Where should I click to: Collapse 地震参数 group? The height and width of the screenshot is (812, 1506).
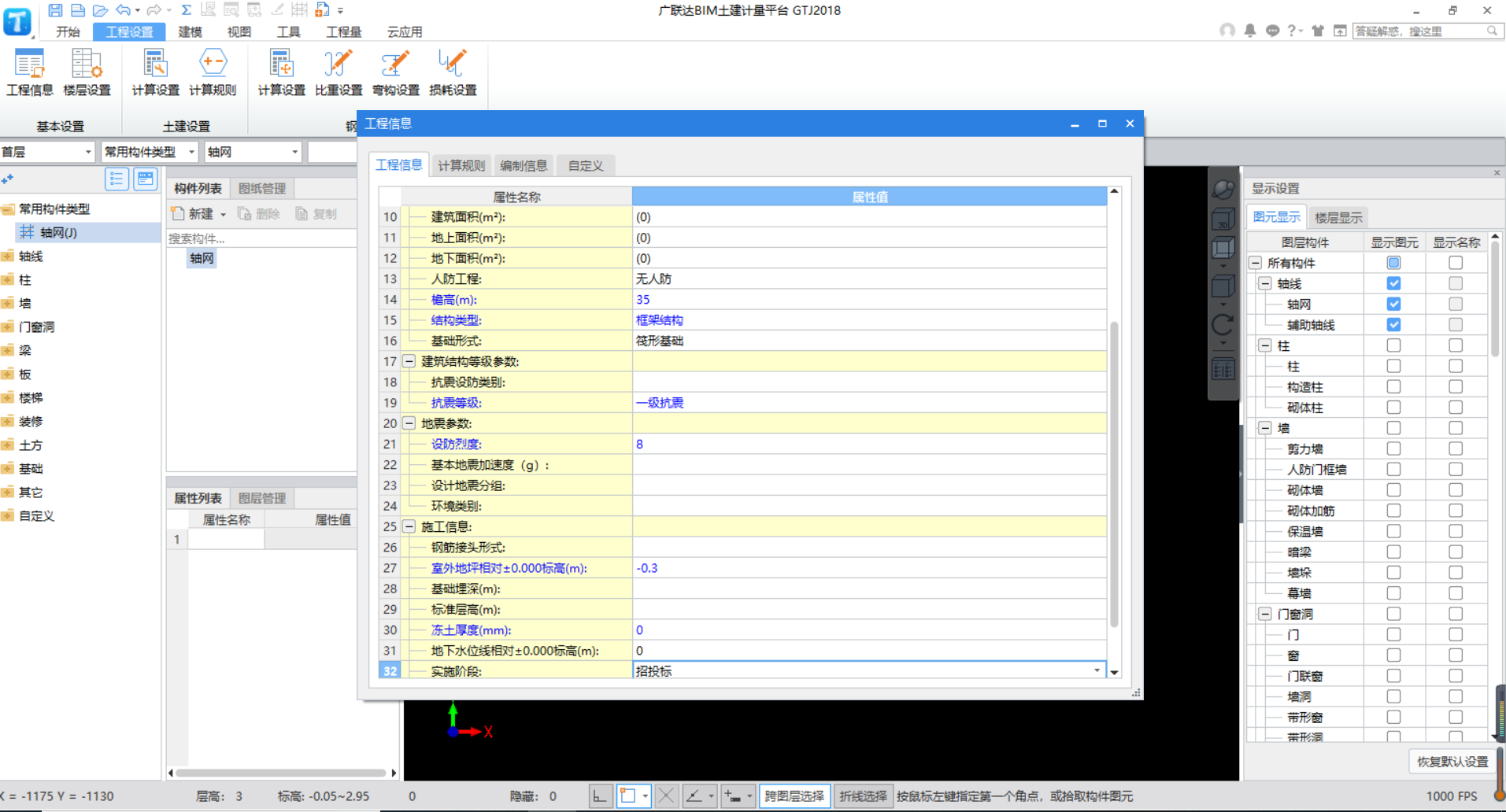[x=409, y=423]
